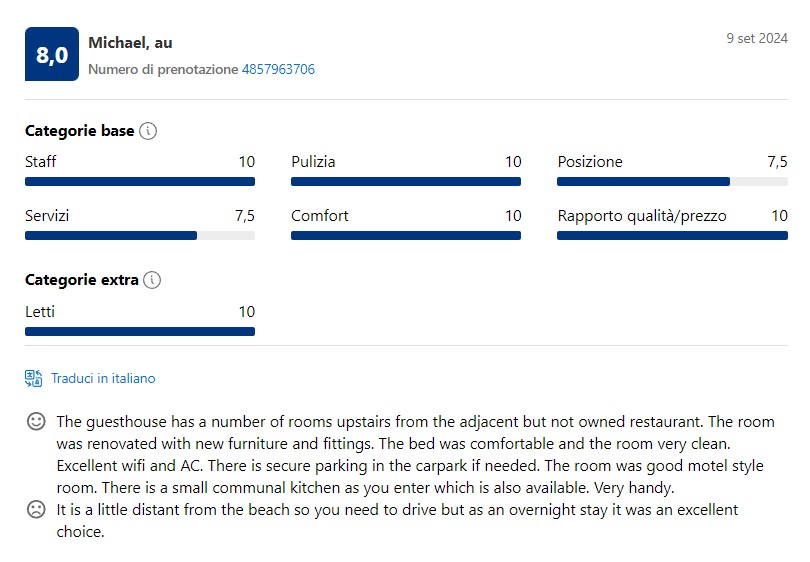Click the Categorie base heading

pyautogui.click(x=80, y=131)
